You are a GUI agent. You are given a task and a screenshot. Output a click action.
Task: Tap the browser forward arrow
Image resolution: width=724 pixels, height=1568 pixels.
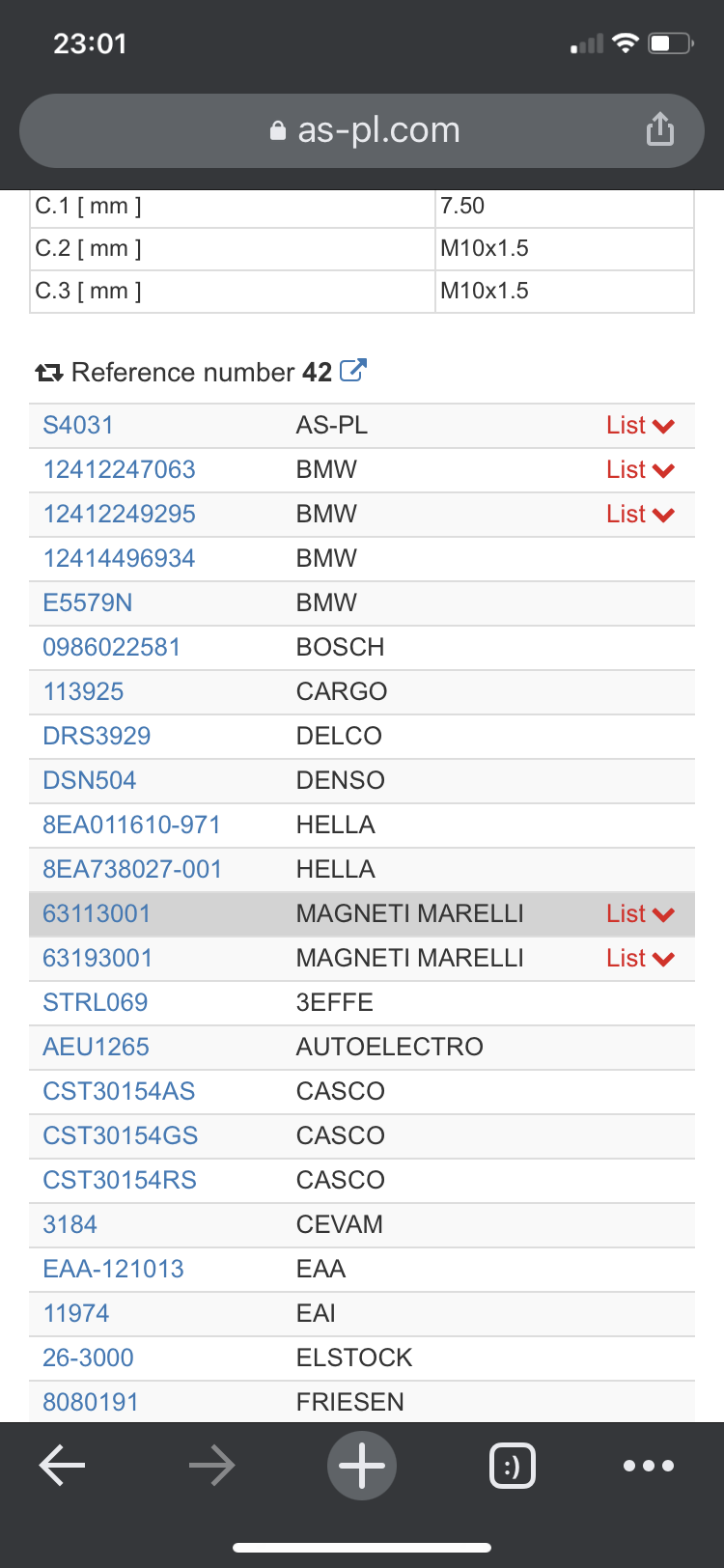click(x=212, y=1466)
